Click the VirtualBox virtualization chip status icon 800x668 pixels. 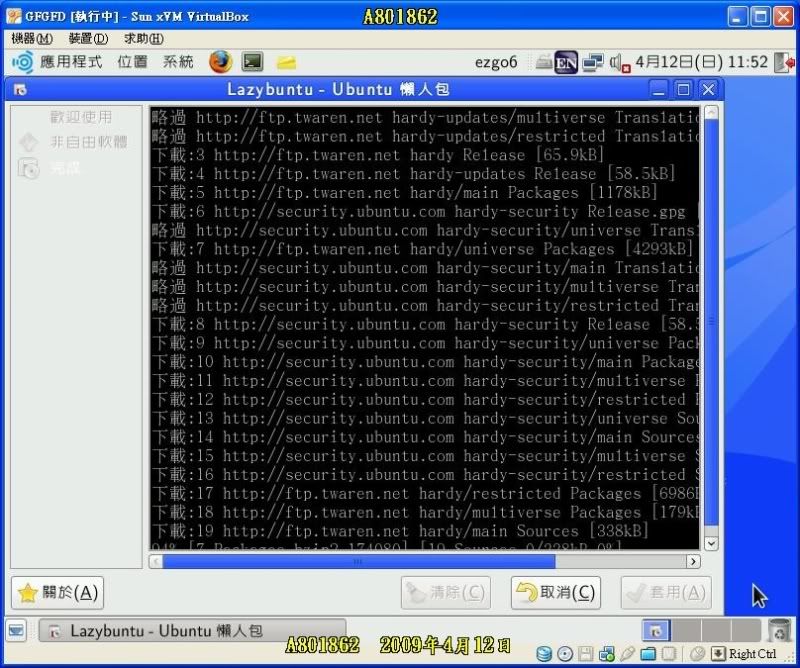pyautogui.click(x=669, y=654)
